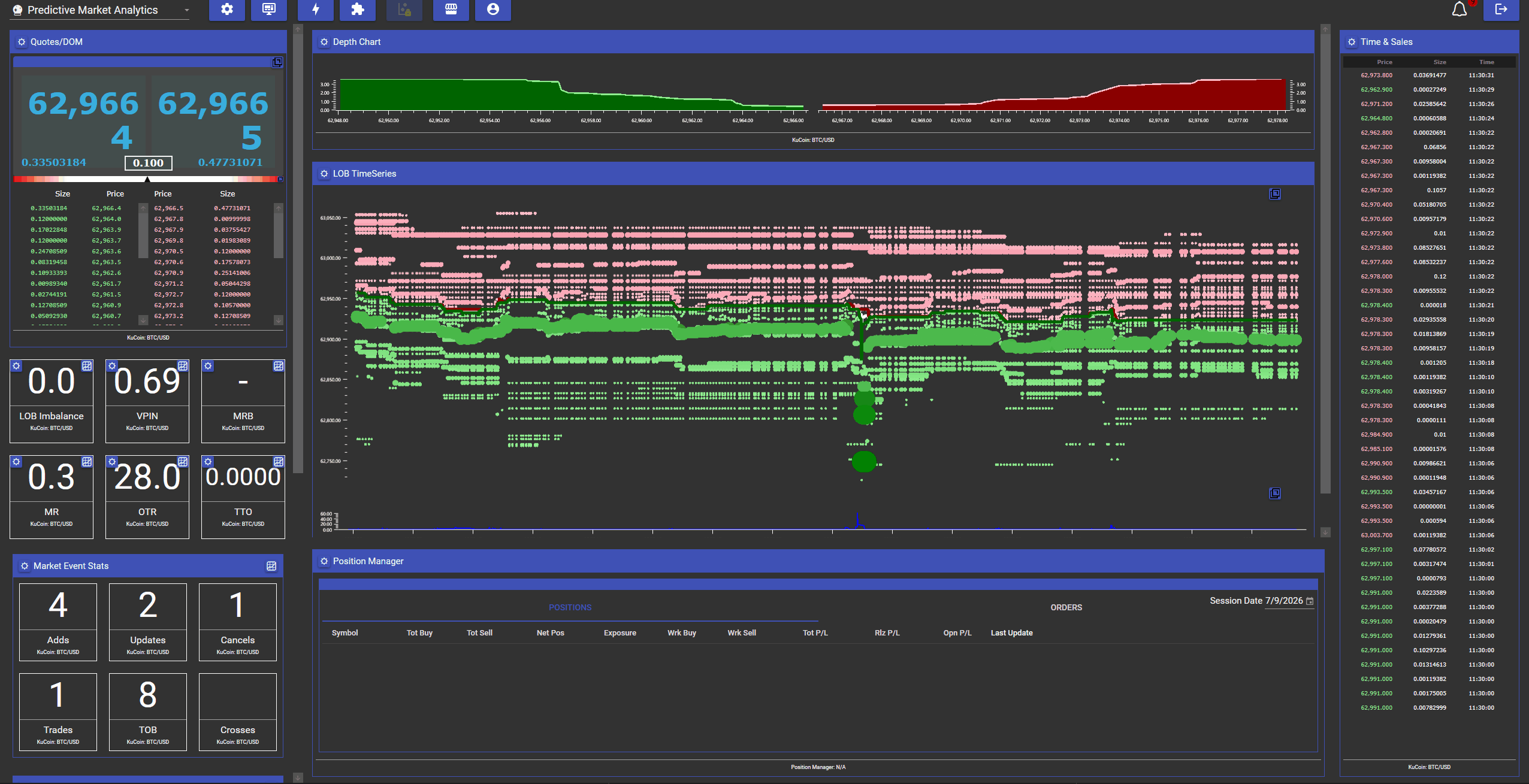1529x784 pixels.
Task: Open the notifications bell
Action: click(x=1459, y=10)
